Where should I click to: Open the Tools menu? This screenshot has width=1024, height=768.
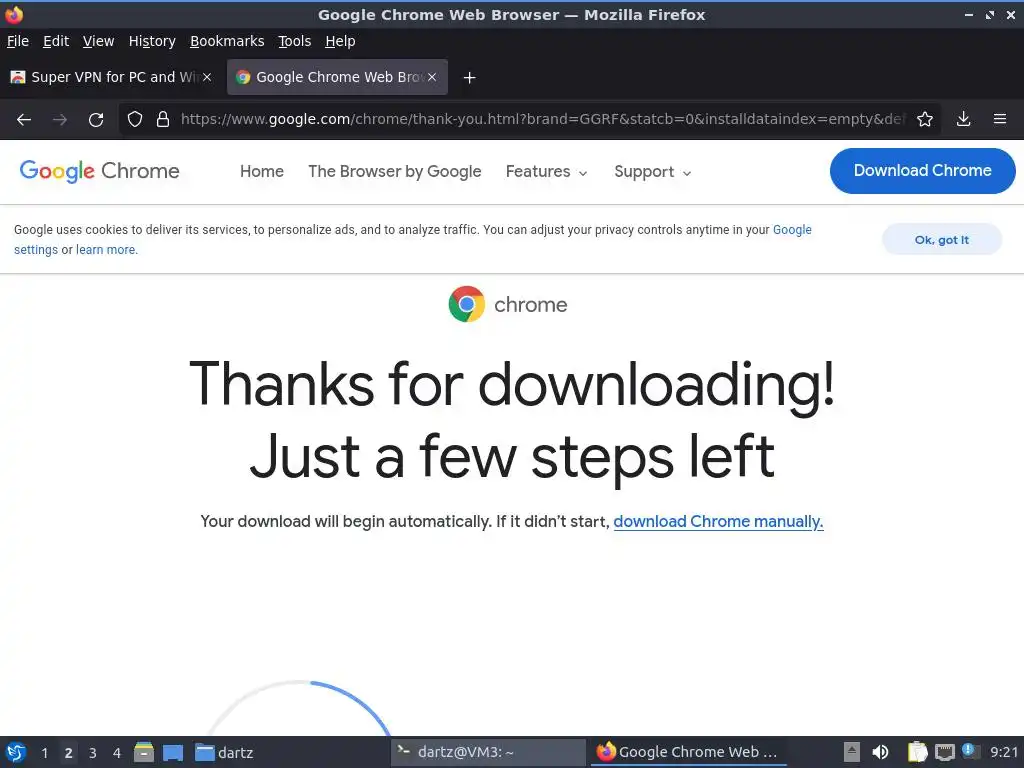click(x=295, y=41)
